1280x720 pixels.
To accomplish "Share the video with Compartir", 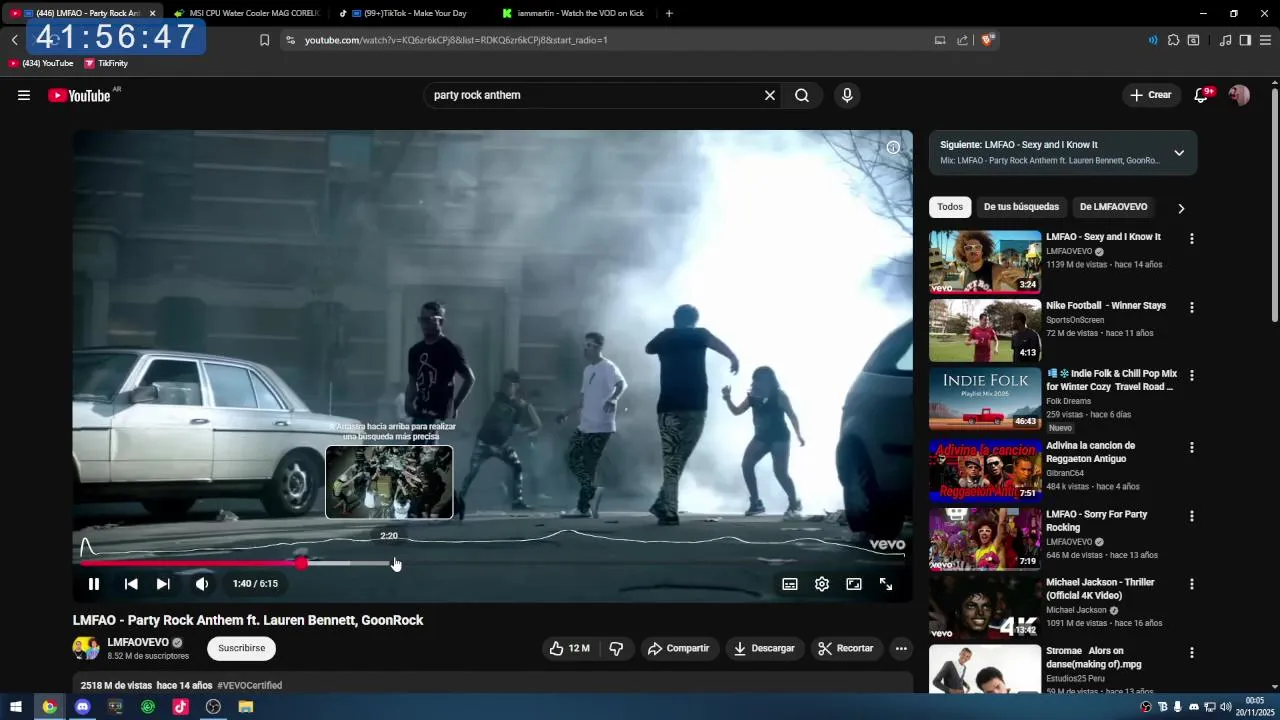I will 678,648.
